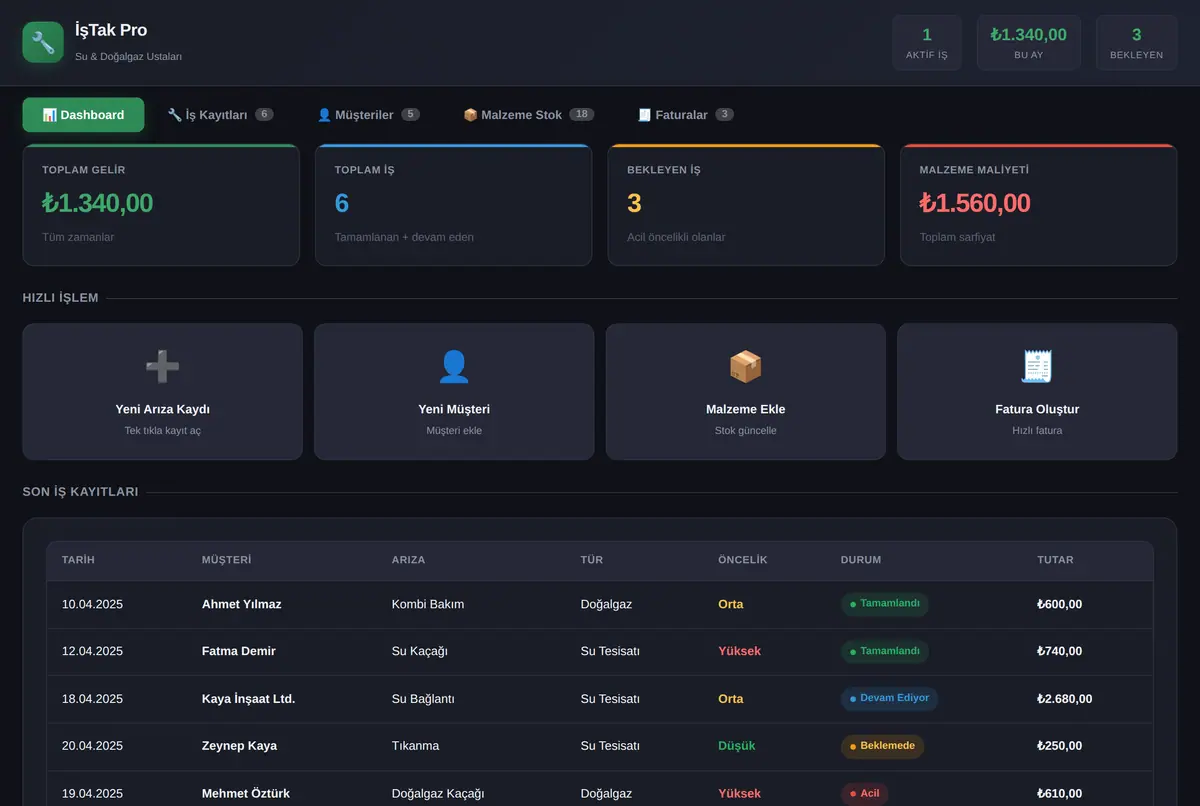Select customer name Ahmet Yılmaz

(242, 604)
